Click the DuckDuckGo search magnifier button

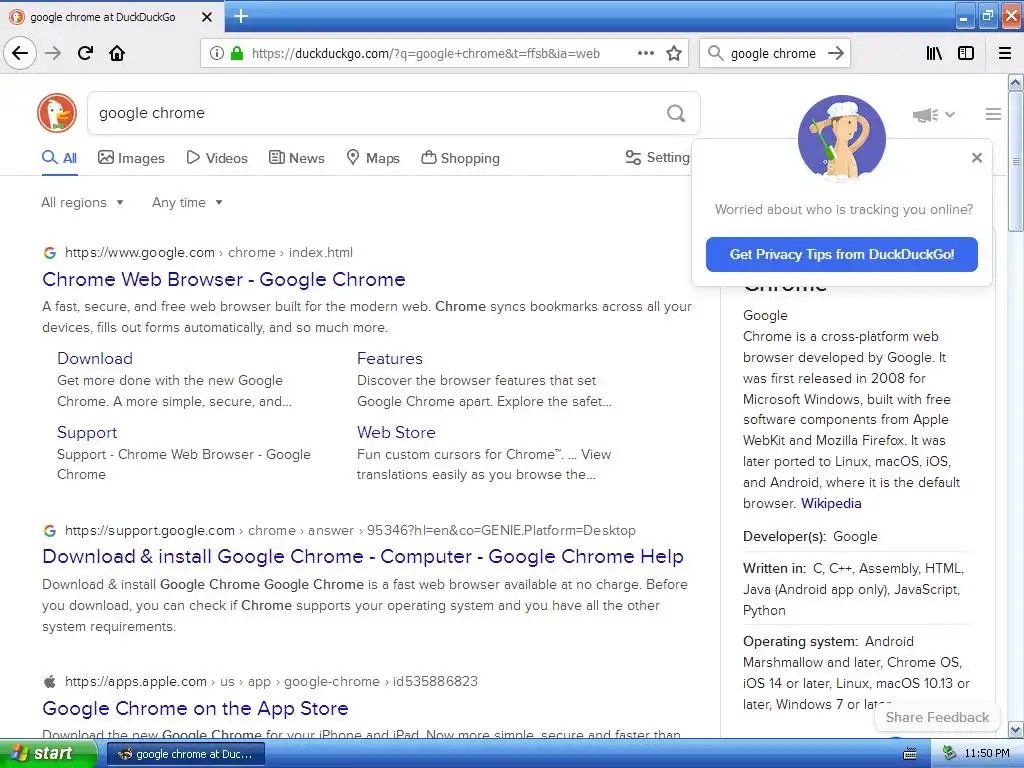676,113
